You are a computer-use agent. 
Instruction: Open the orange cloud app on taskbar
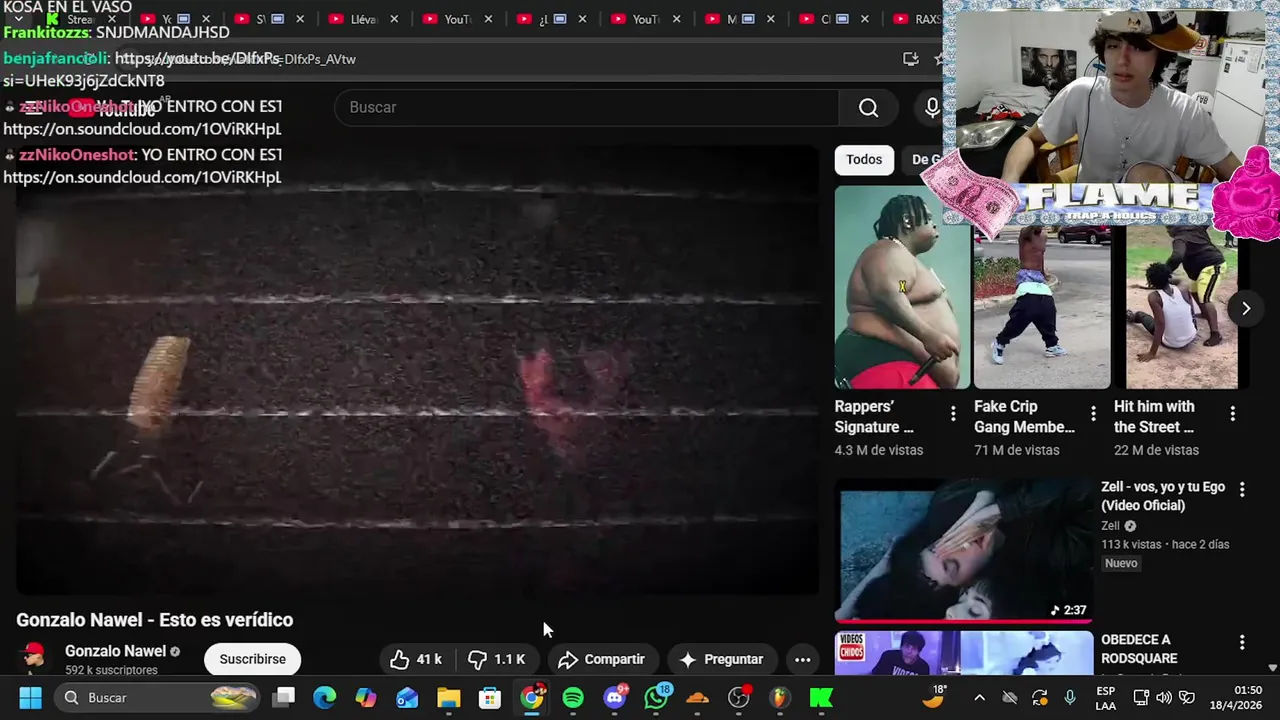click(x=698, y=697)
